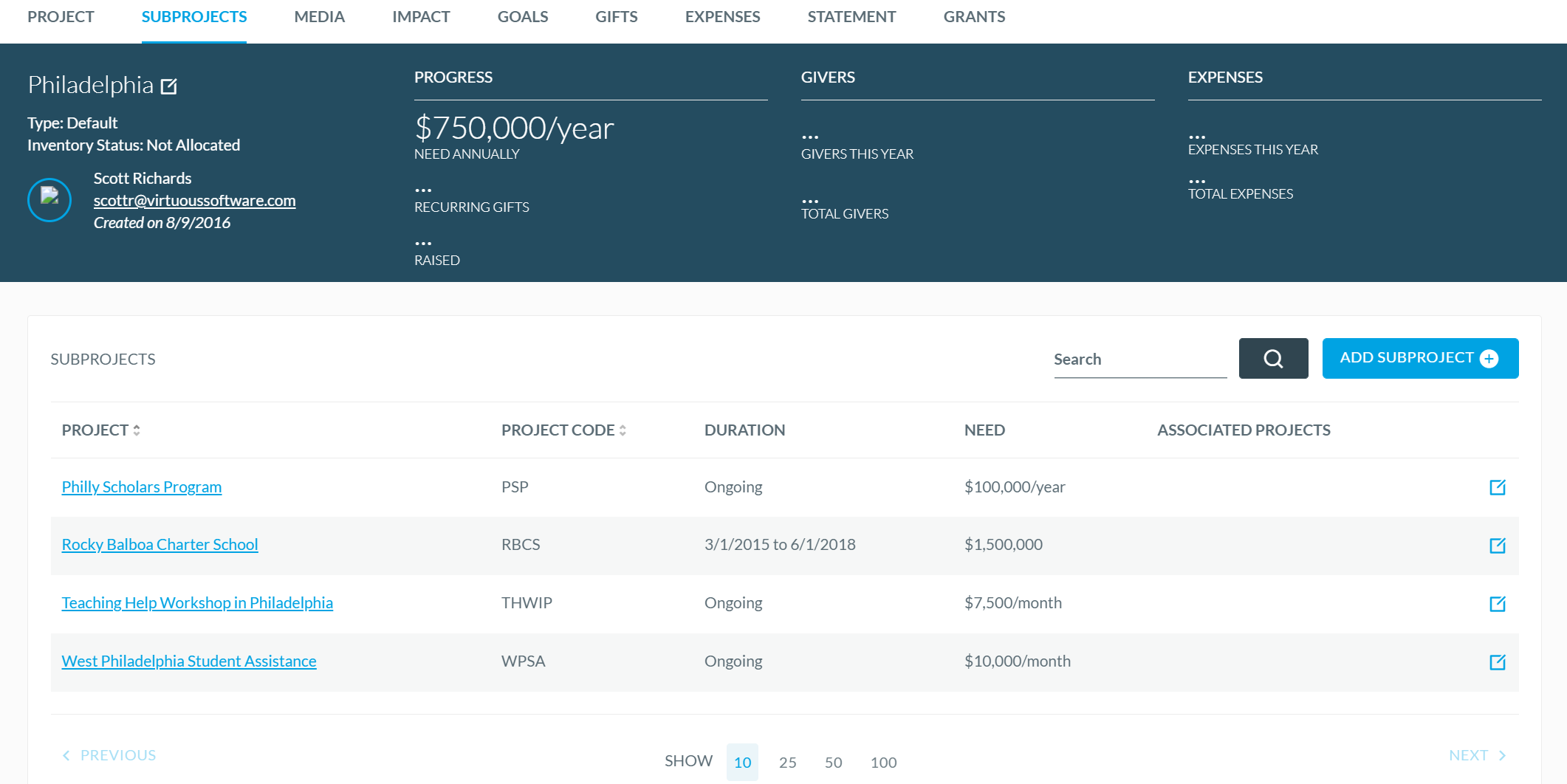
Task: Click the EXPENSES THIS YEAR label
Action: click(1253, 150)
